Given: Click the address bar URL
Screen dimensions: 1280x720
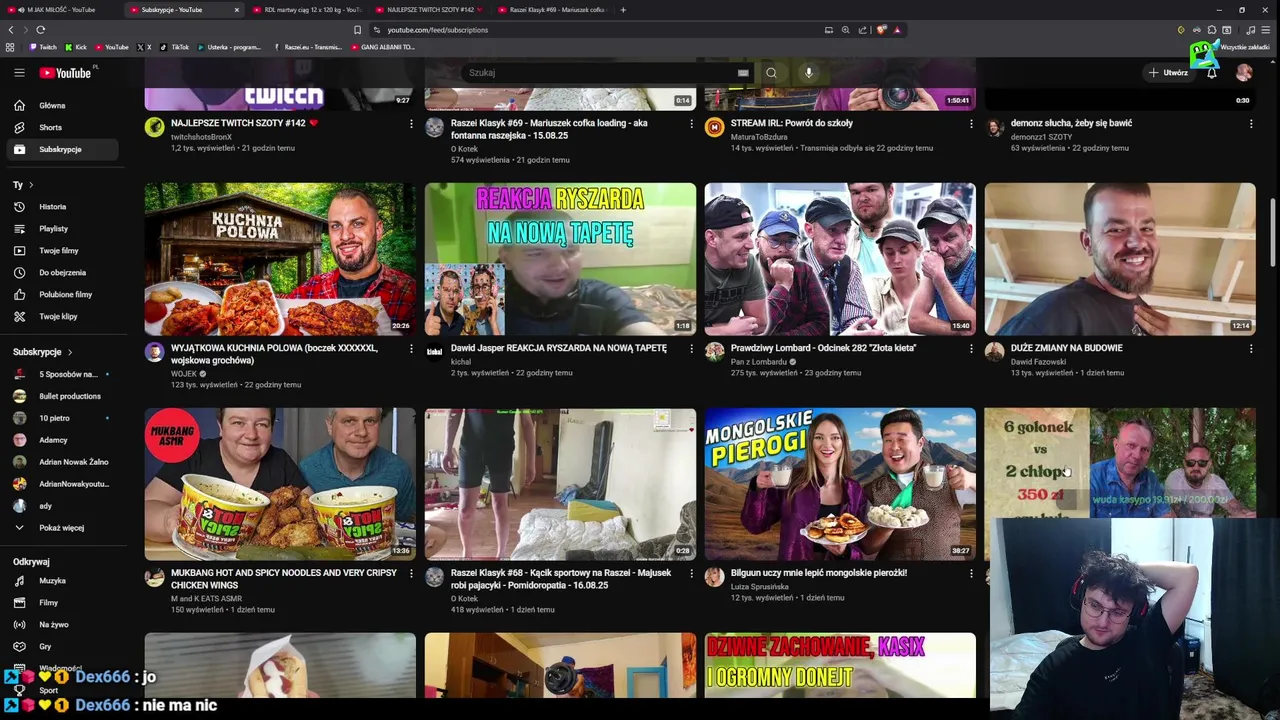Looking at the screenshot, I should [x=438, y=30].
